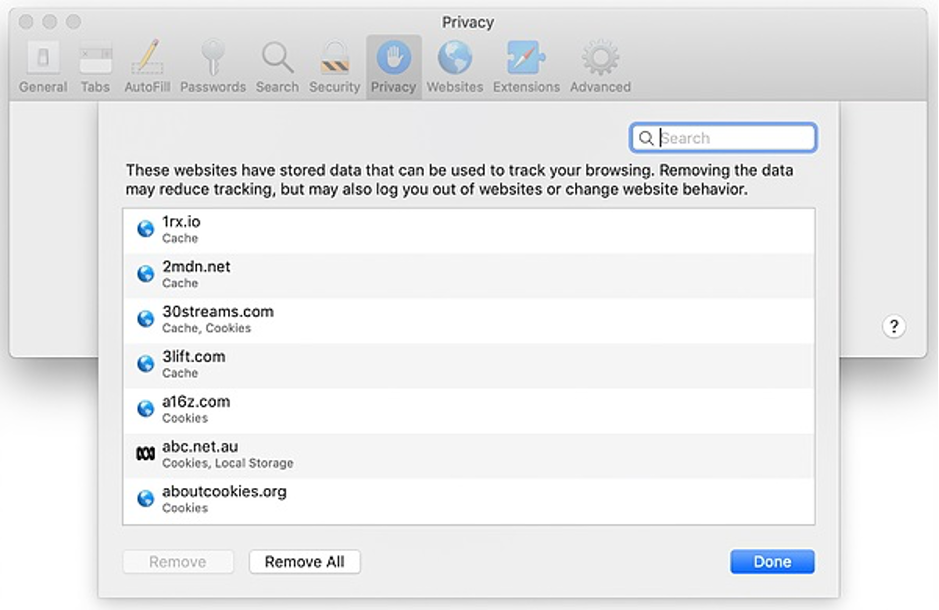The height and width of the screenshot is (610, 939).
Task: Open the Advanced gear preferences
Action: click(600, 67)
